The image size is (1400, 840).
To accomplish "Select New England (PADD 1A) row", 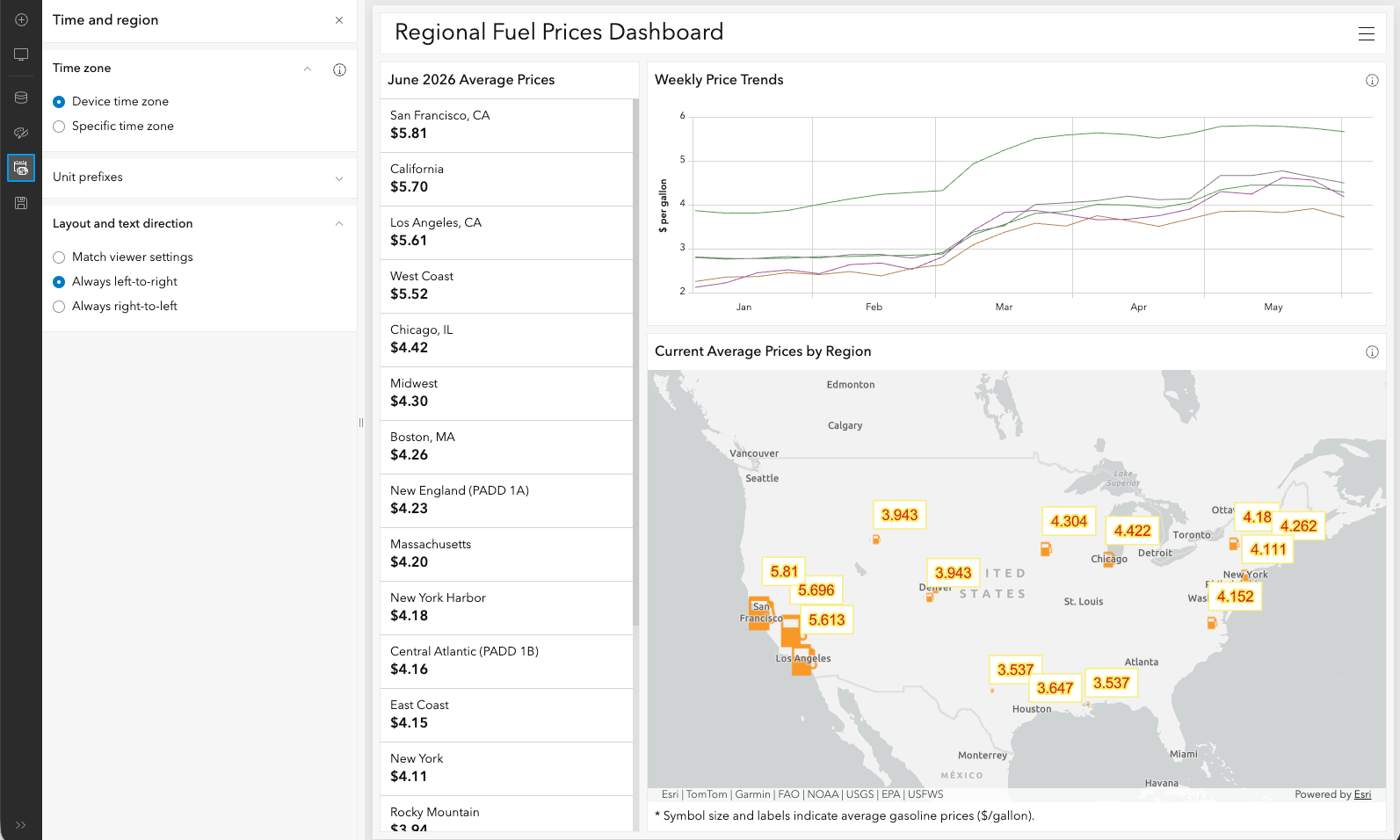I will [506, 501].
